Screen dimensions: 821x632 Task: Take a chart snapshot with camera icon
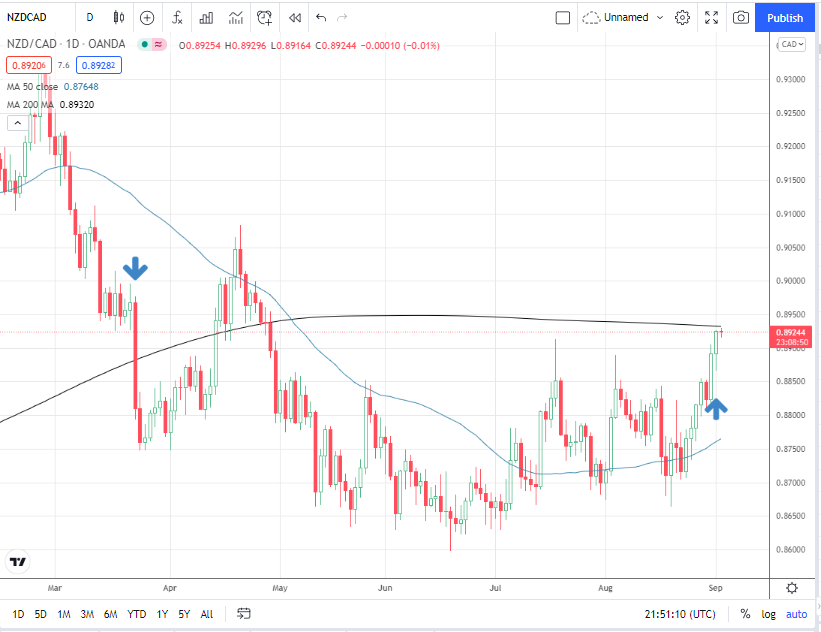[x=741, y=17]
